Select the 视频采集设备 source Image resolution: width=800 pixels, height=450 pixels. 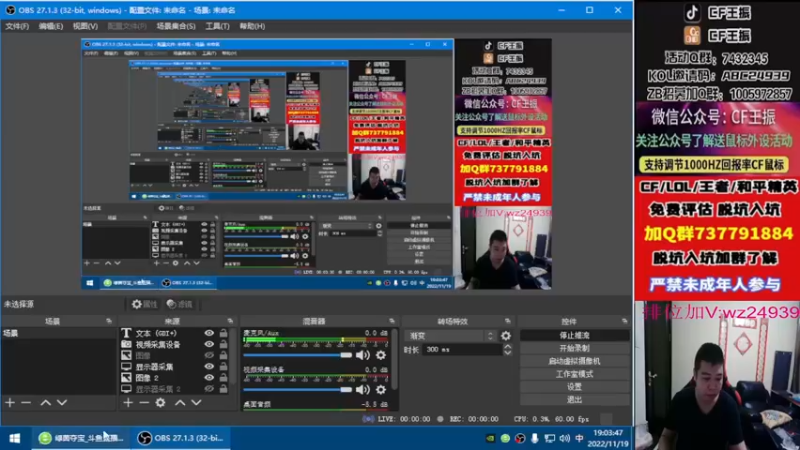tap(158, 344)
